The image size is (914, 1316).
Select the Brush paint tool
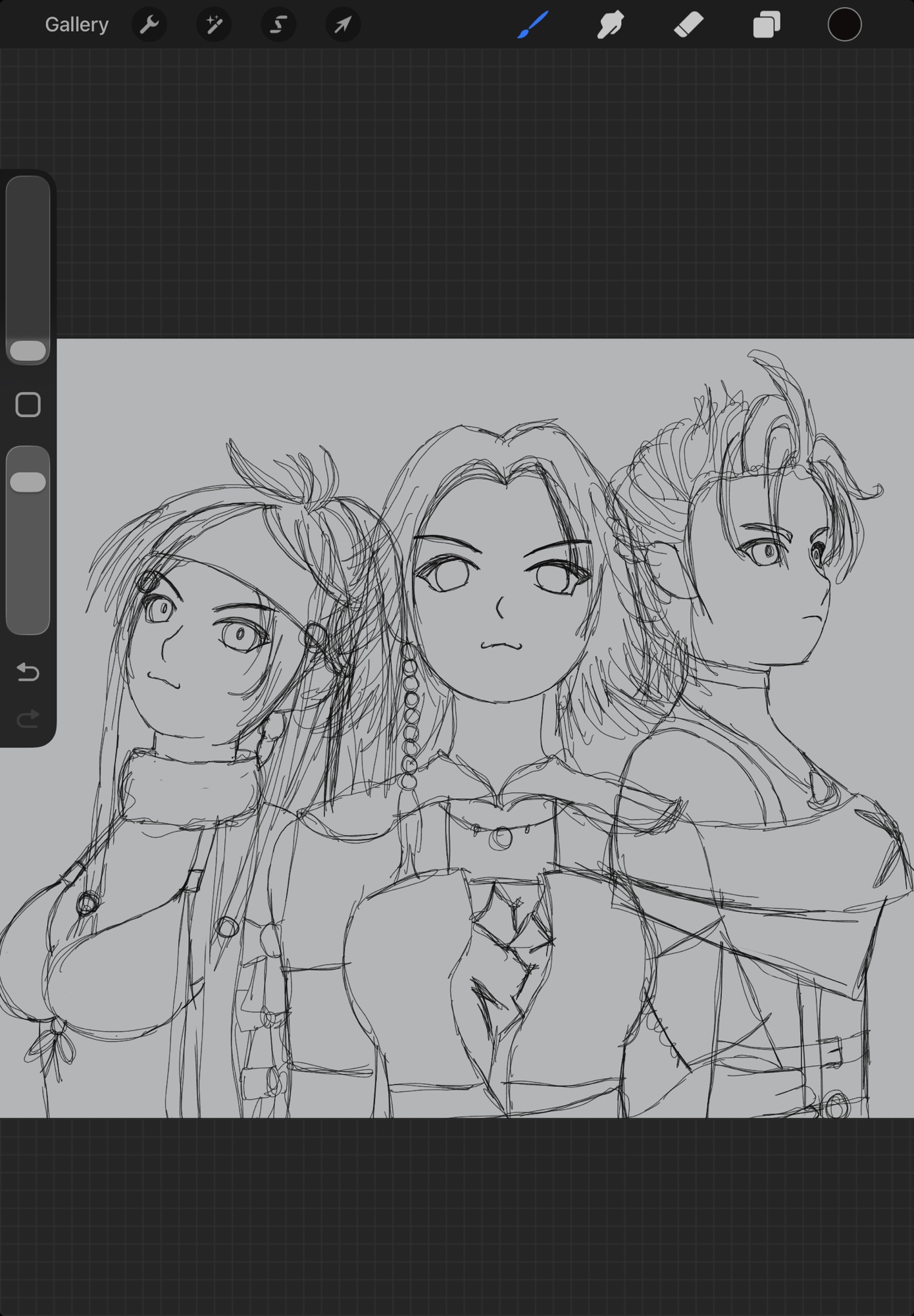[x=532, y=25]
